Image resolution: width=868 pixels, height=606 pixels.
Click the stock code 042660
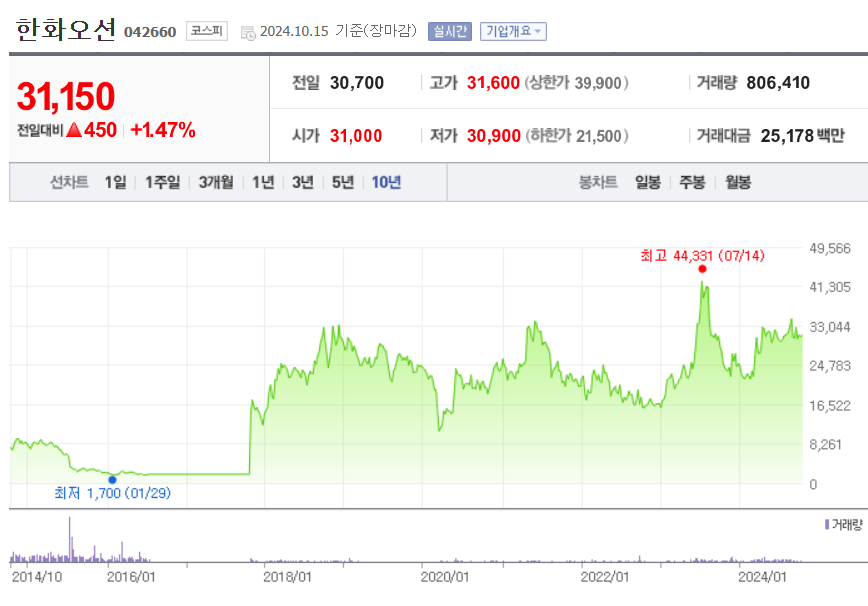coord(150,32)
